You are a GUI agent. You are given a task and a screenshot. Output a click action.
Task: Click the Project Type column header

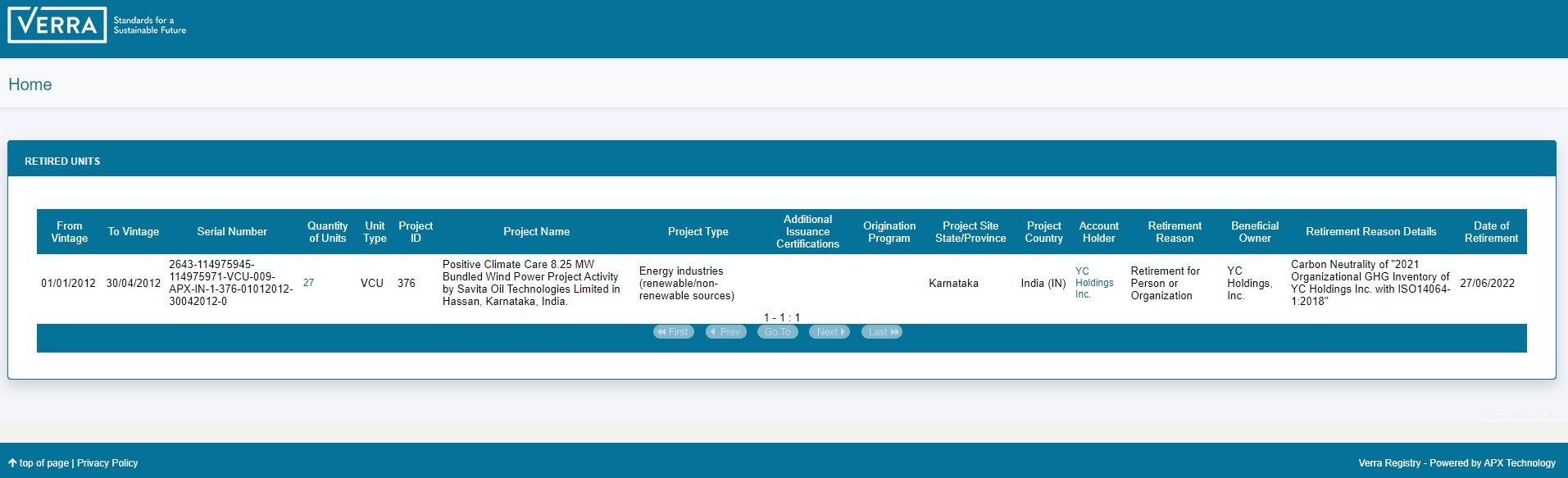(698, 232)
